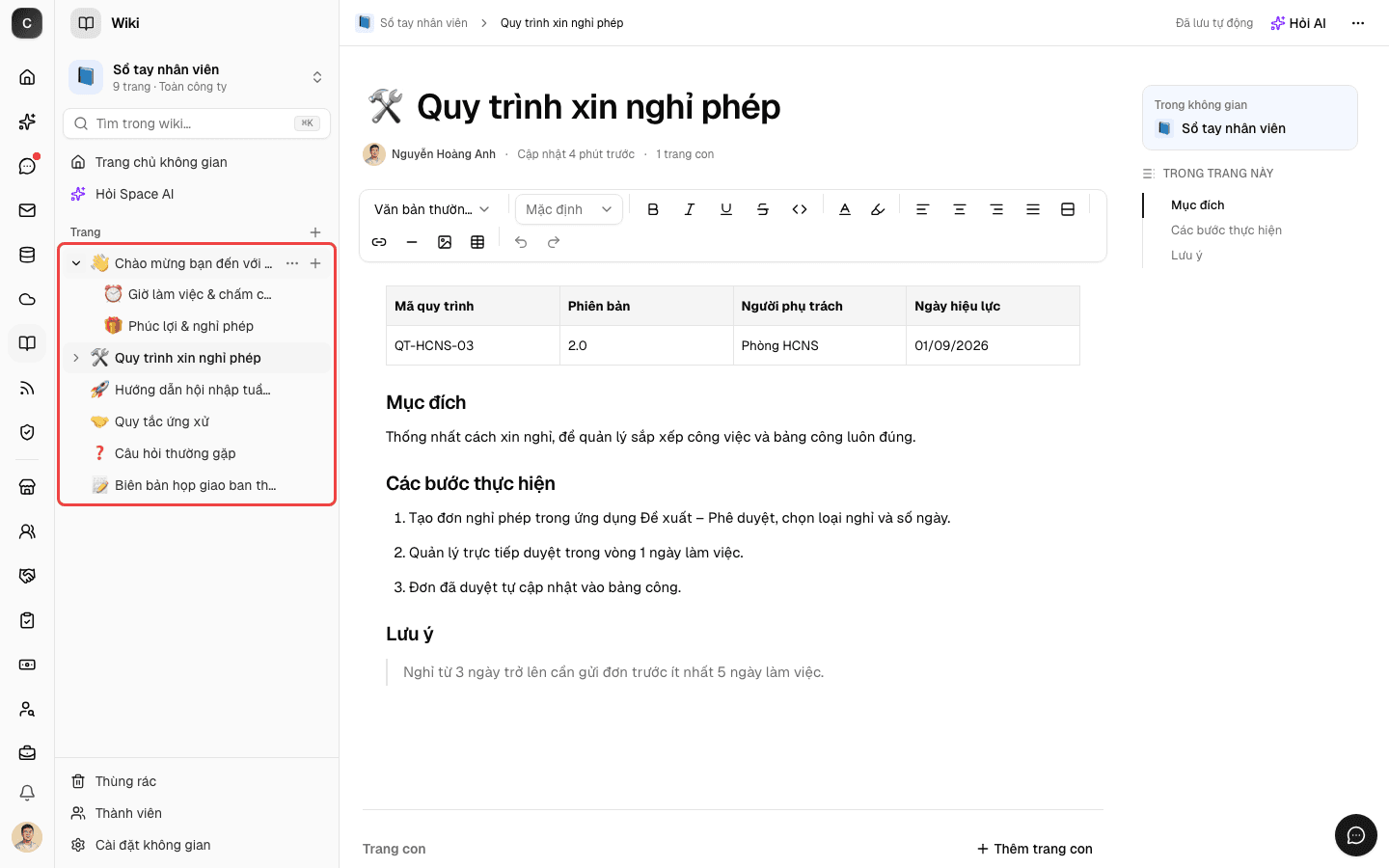This screenshot has width=1389, height=868.
Task: Collapse the Chào mừng bạn đến với page tree
Action: tap(76, 263)
